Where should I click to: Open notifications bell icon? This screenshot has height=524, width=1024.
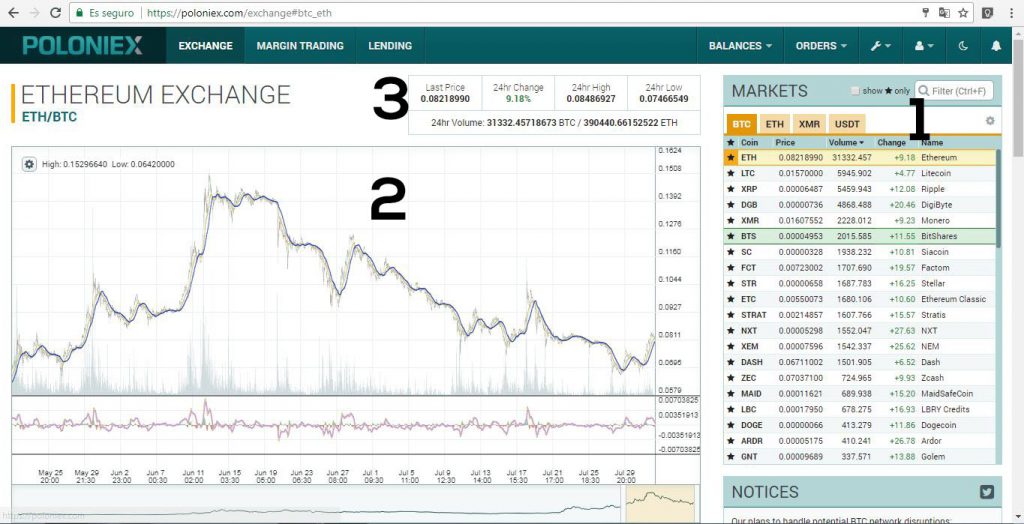click(x=996, y=46)
